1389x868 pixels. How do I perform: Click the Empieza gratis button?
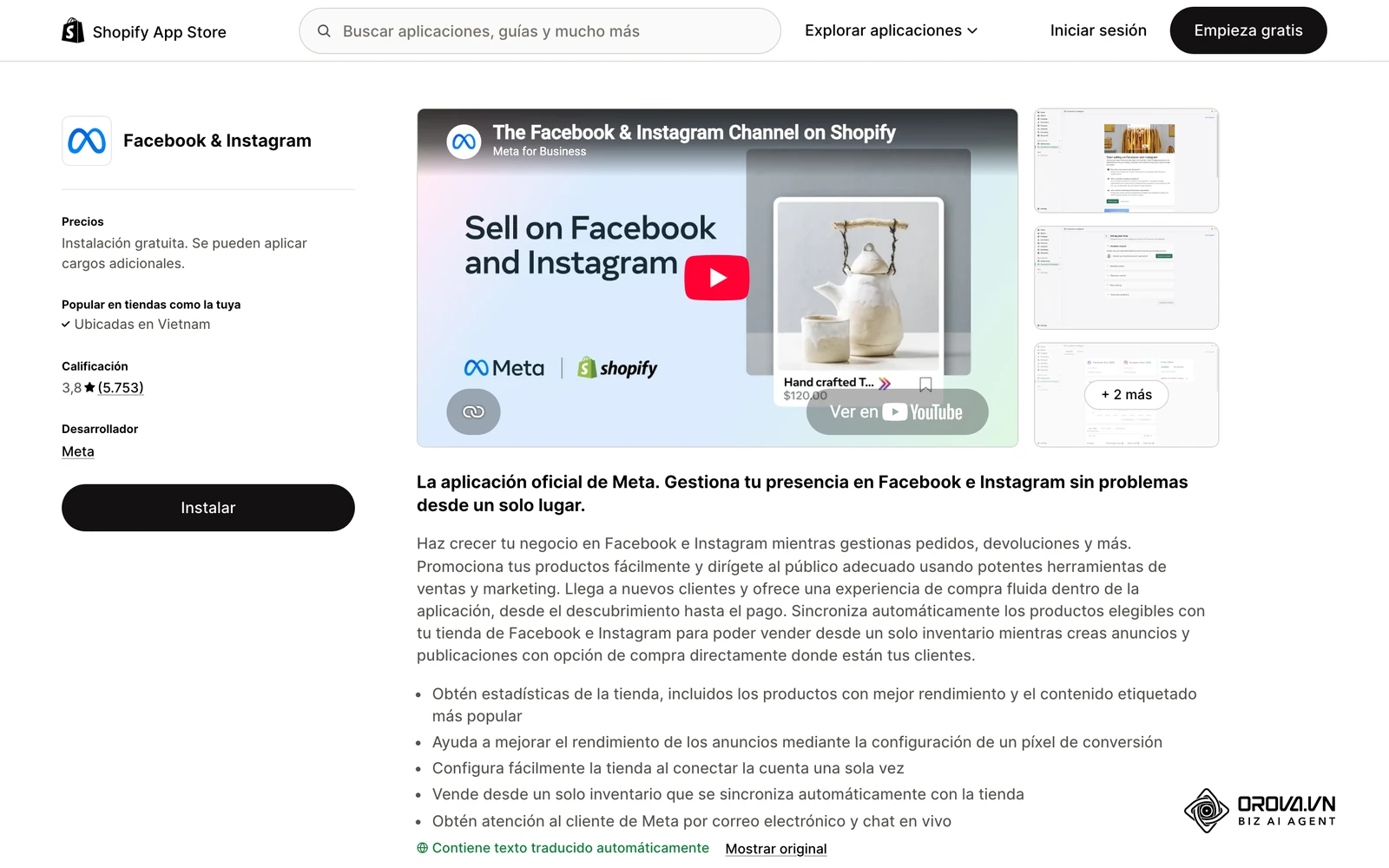click(x=1248, y=30)
